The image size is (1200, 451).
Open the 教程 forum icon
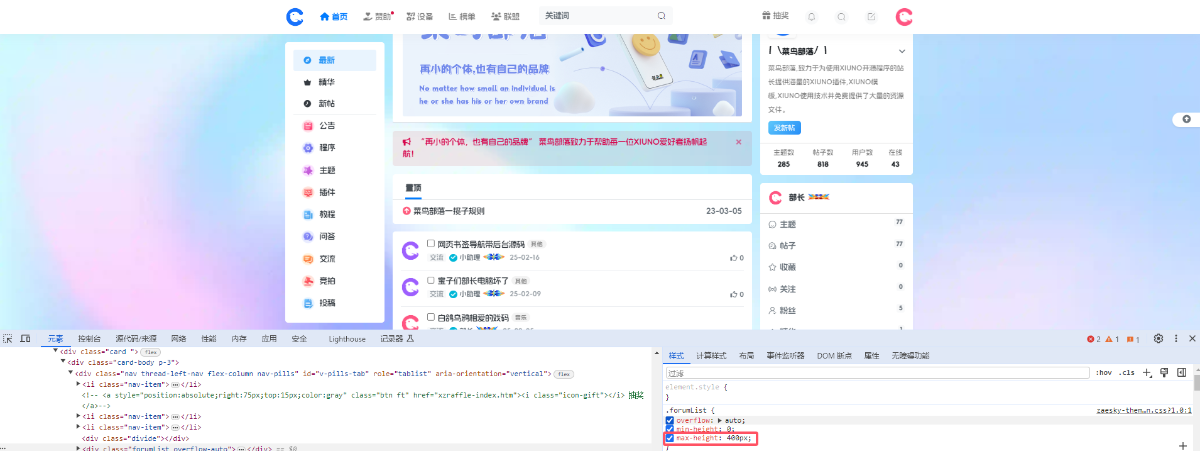(308, 214)
